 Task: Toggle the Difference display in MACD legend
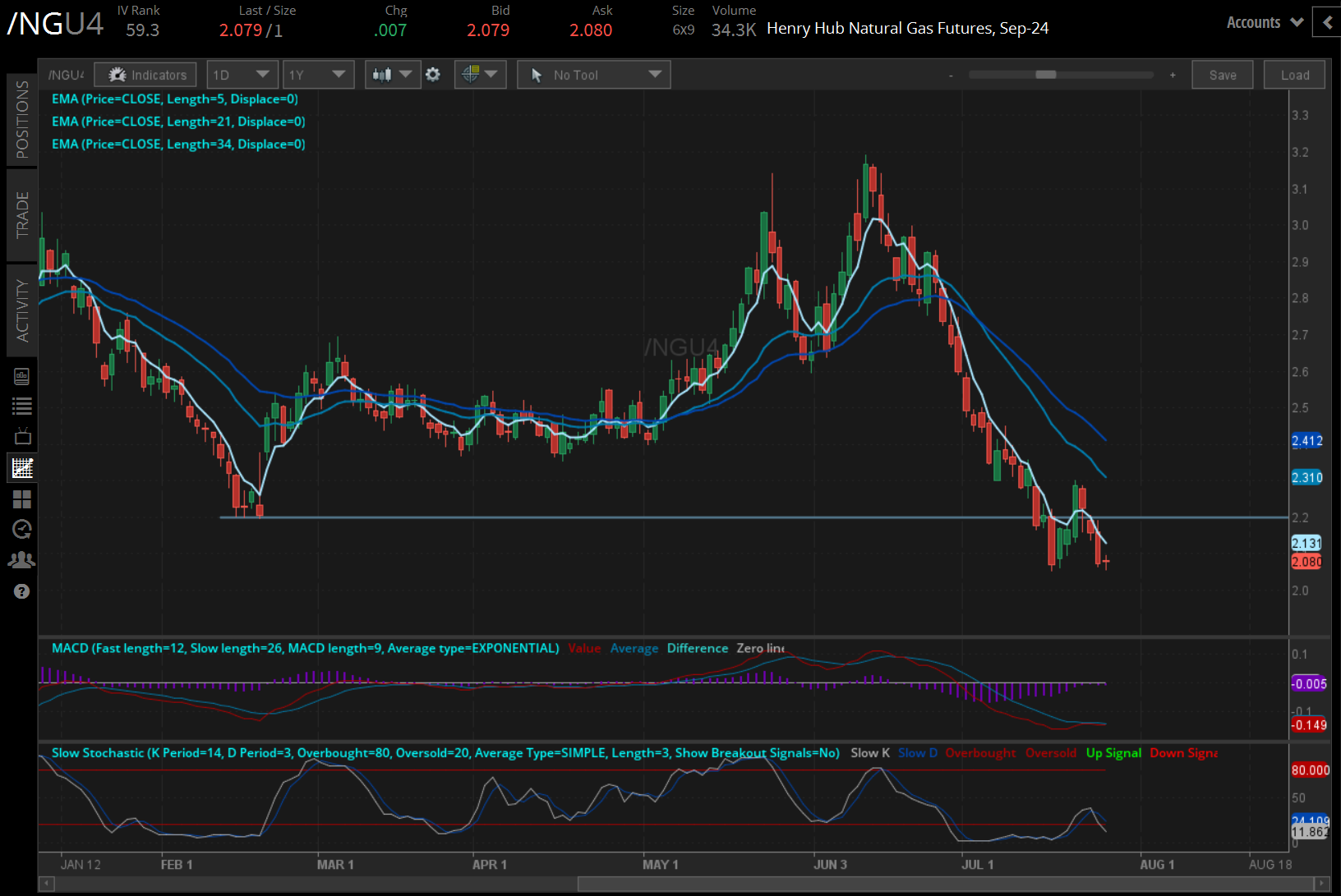[x=697, y=648]
